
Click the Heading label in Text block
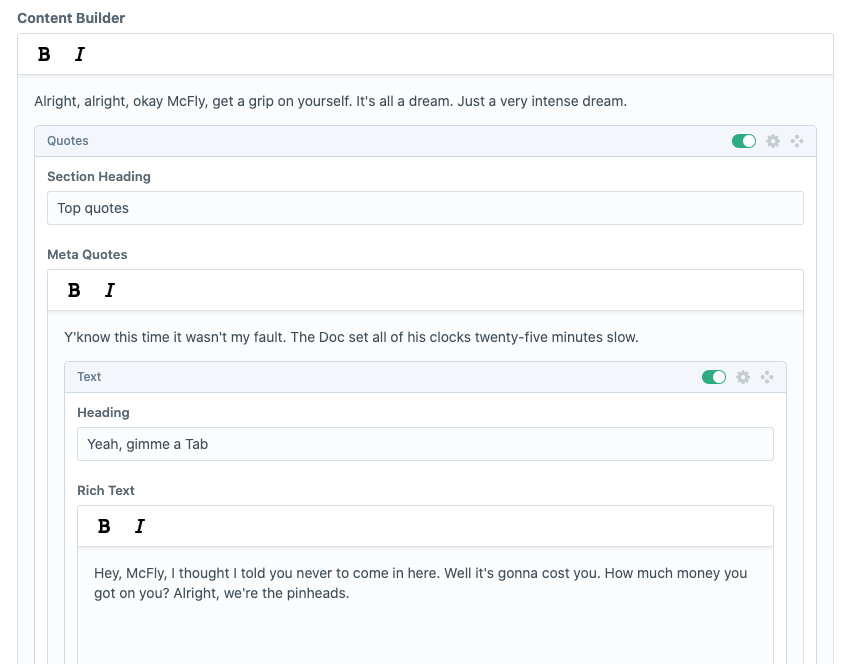103,413
